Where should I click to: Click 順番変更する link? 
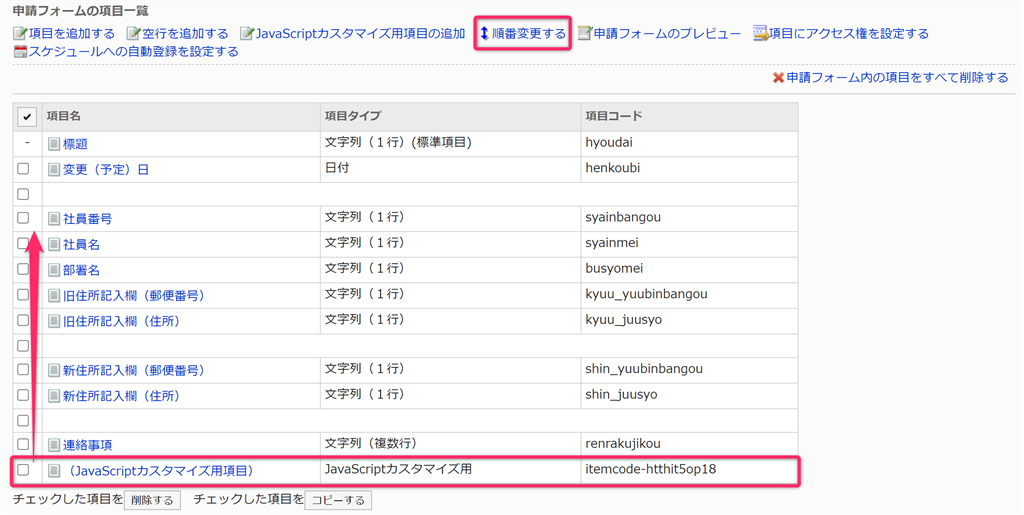pyautogui.click(x=529, y=33)
